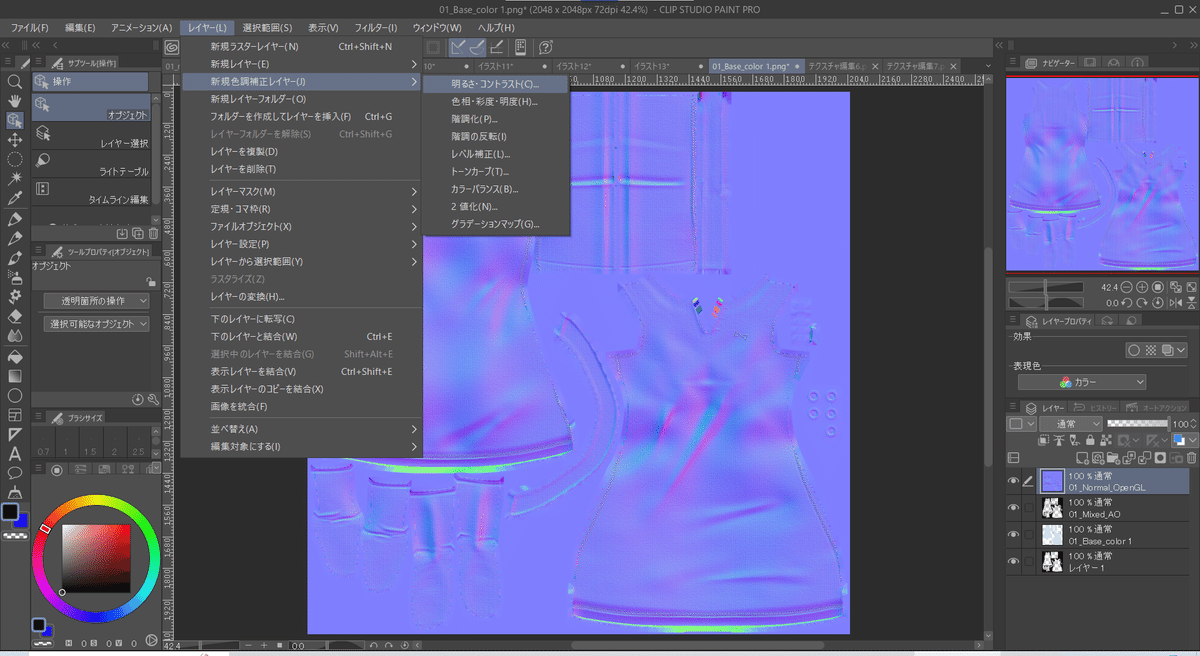Toggle snap to ruler icon in command bar

[x=459, y=47]
